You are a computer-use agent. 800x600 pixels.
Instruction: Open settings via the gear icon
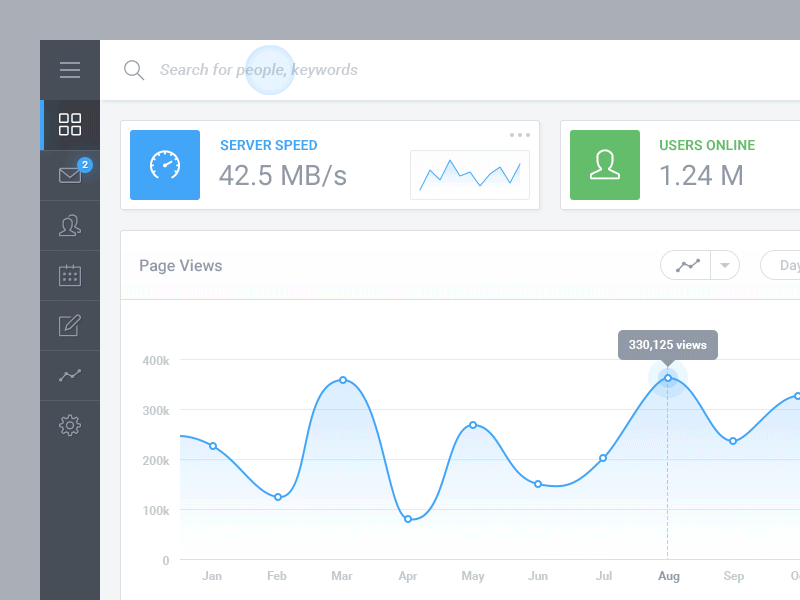(x=69, y=425)
